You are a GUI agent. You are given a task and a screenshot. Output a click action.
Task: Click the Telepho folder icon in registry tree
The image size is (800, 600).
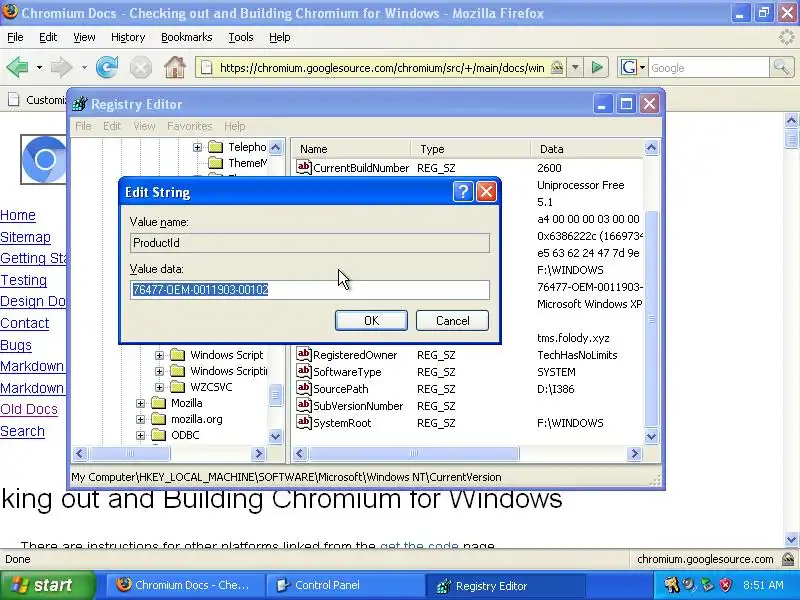click(x=216, y=147)
